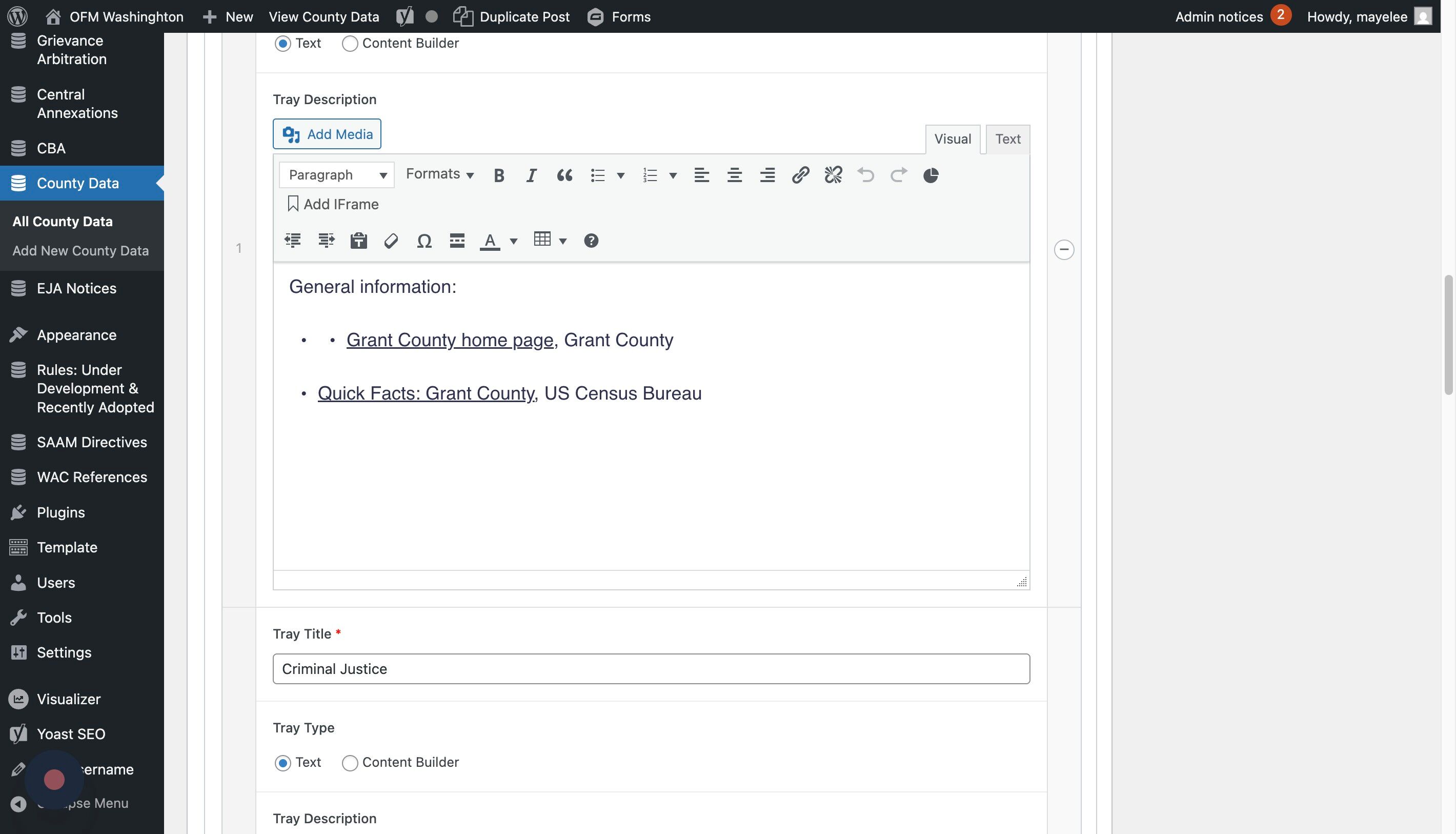Screen dimensions: 1456x834
Task: Click paste as text clipboard icon
Action: point(358,241)
